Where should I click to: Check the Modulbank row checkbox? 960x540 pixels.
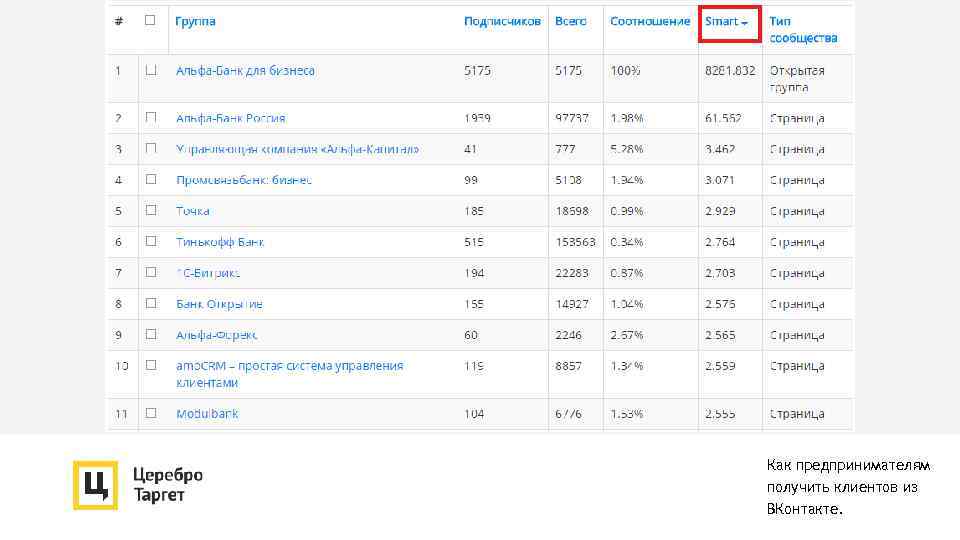151,413
